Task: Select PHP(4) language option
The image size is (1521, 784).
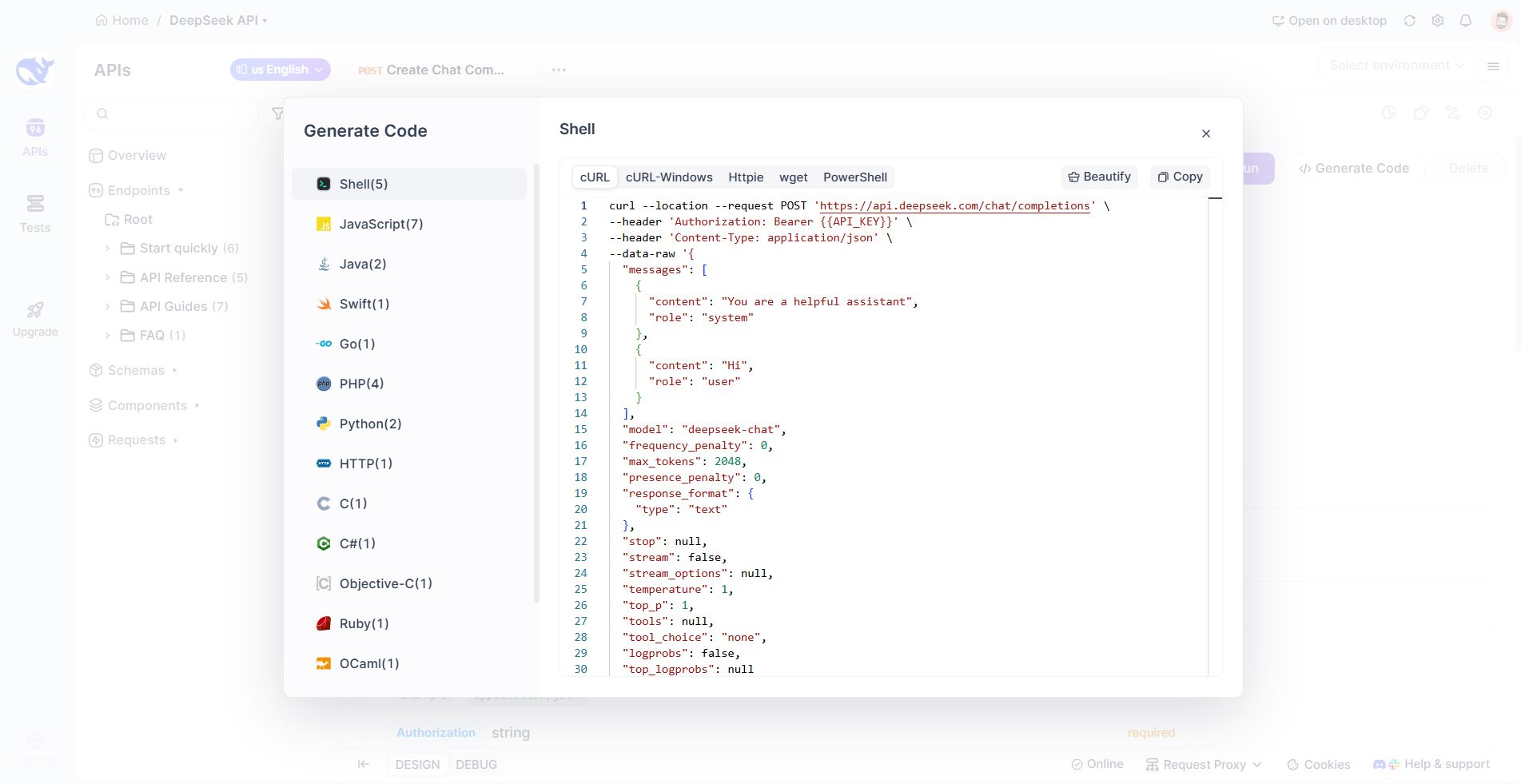Action: click(408, 384)
